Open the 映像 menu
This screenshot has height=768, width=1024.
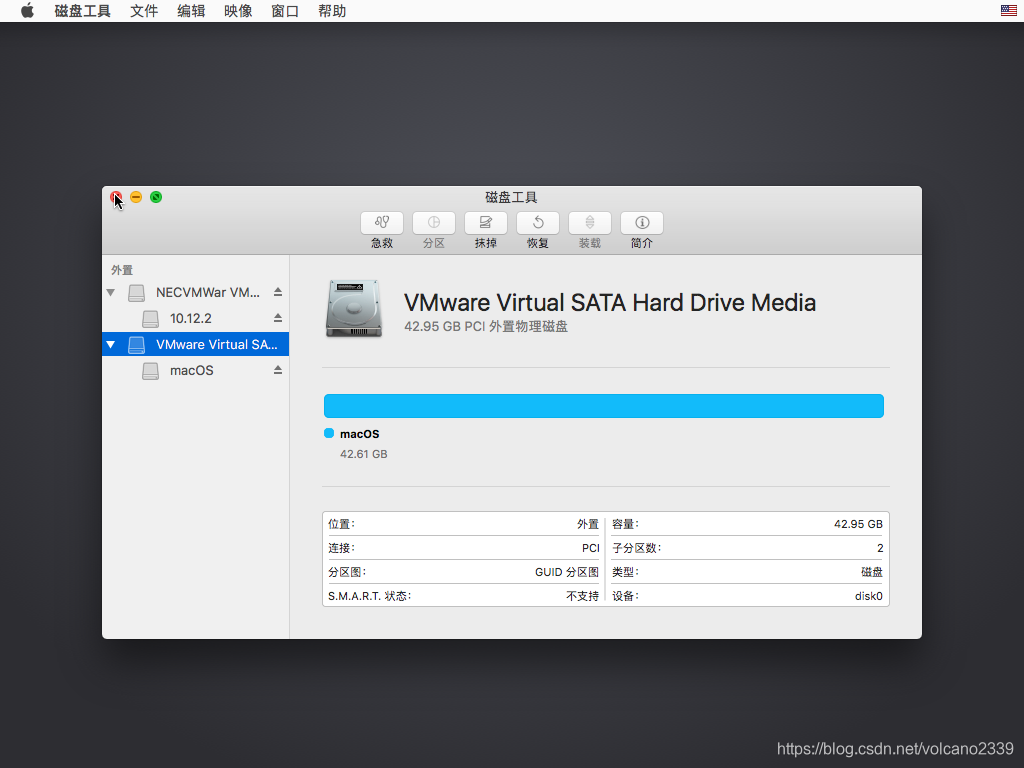[238, 11]
